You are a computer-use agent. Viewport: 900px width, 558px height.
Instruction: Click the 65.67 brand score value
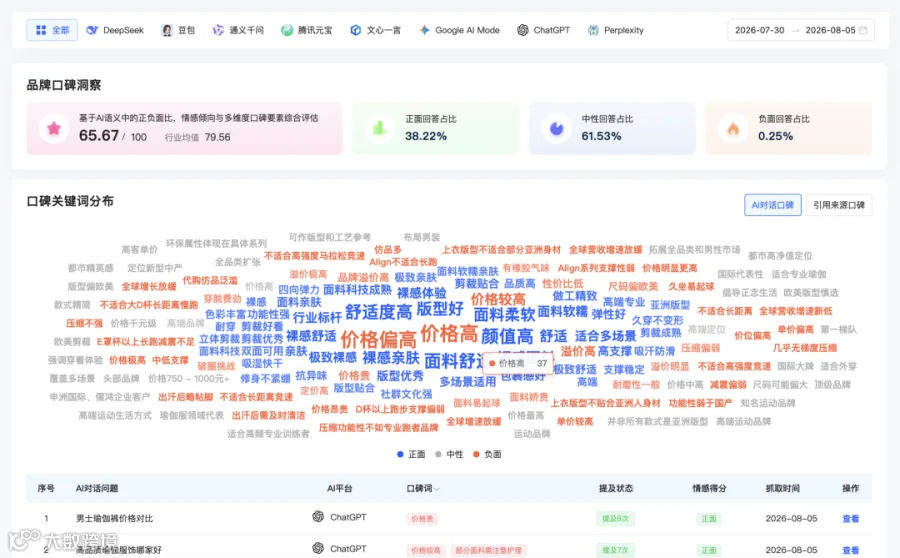point(99,135)
